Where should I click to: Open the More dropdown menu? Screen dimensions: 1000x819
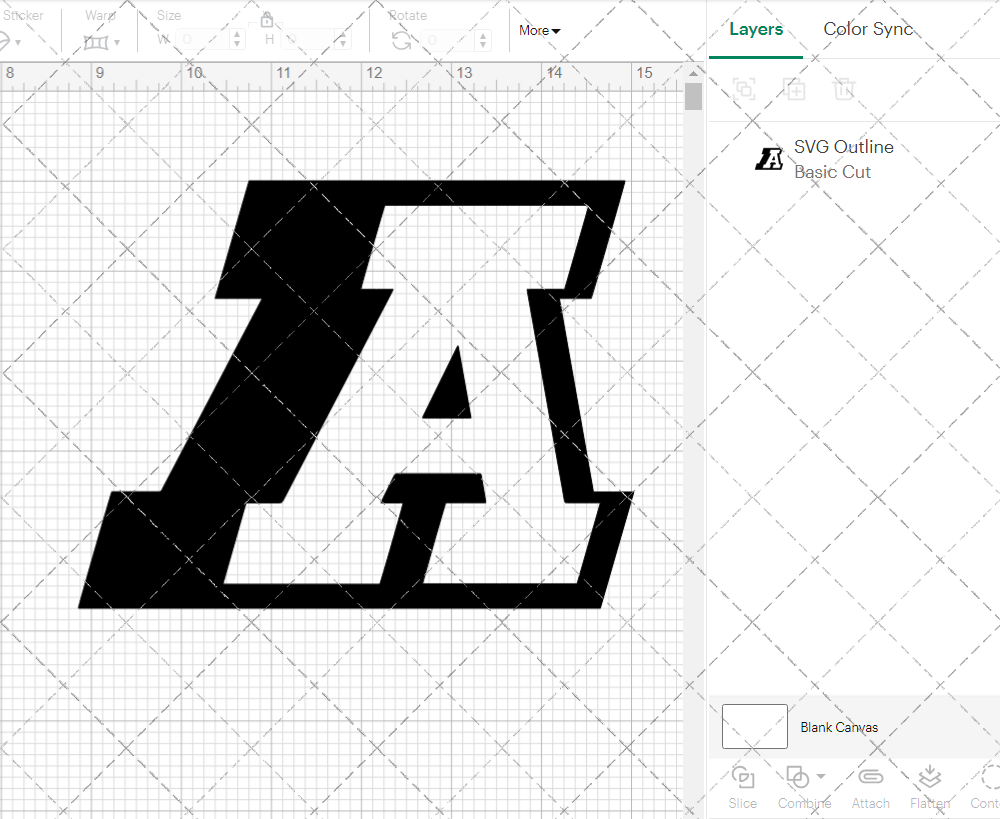point(538,31)
